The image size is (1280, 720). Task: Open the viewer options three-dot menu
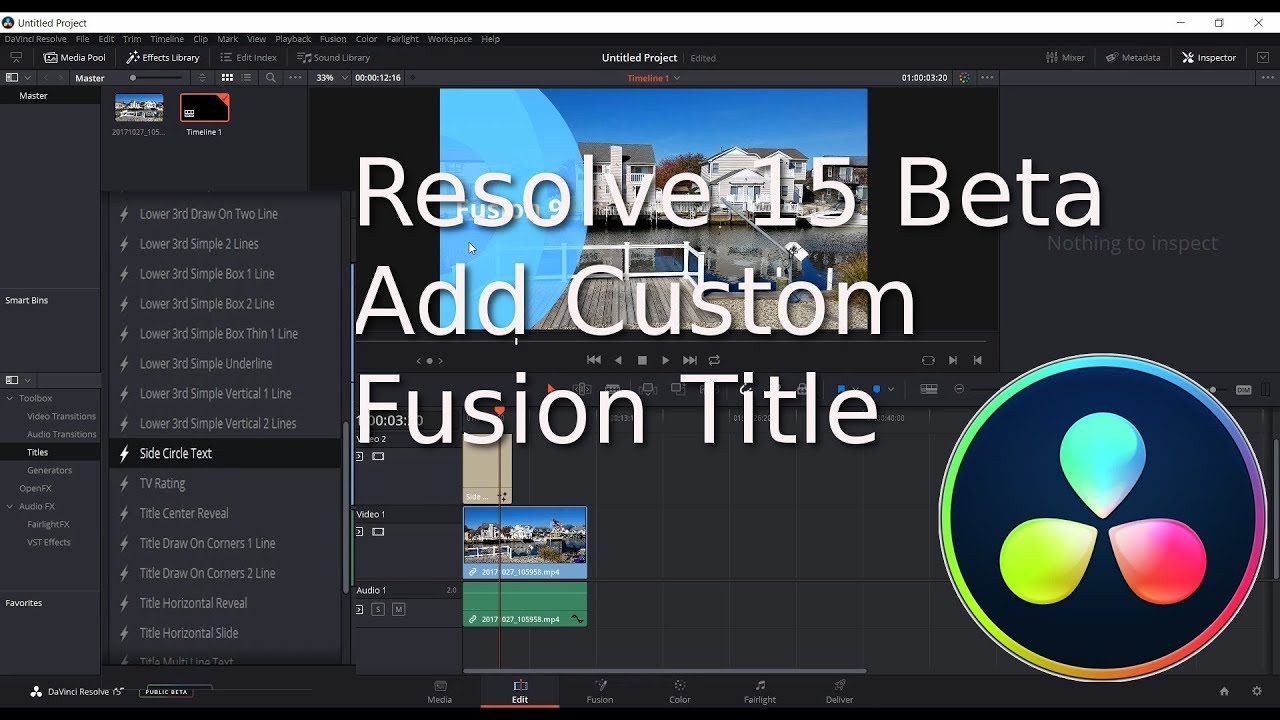coord(987,78)
